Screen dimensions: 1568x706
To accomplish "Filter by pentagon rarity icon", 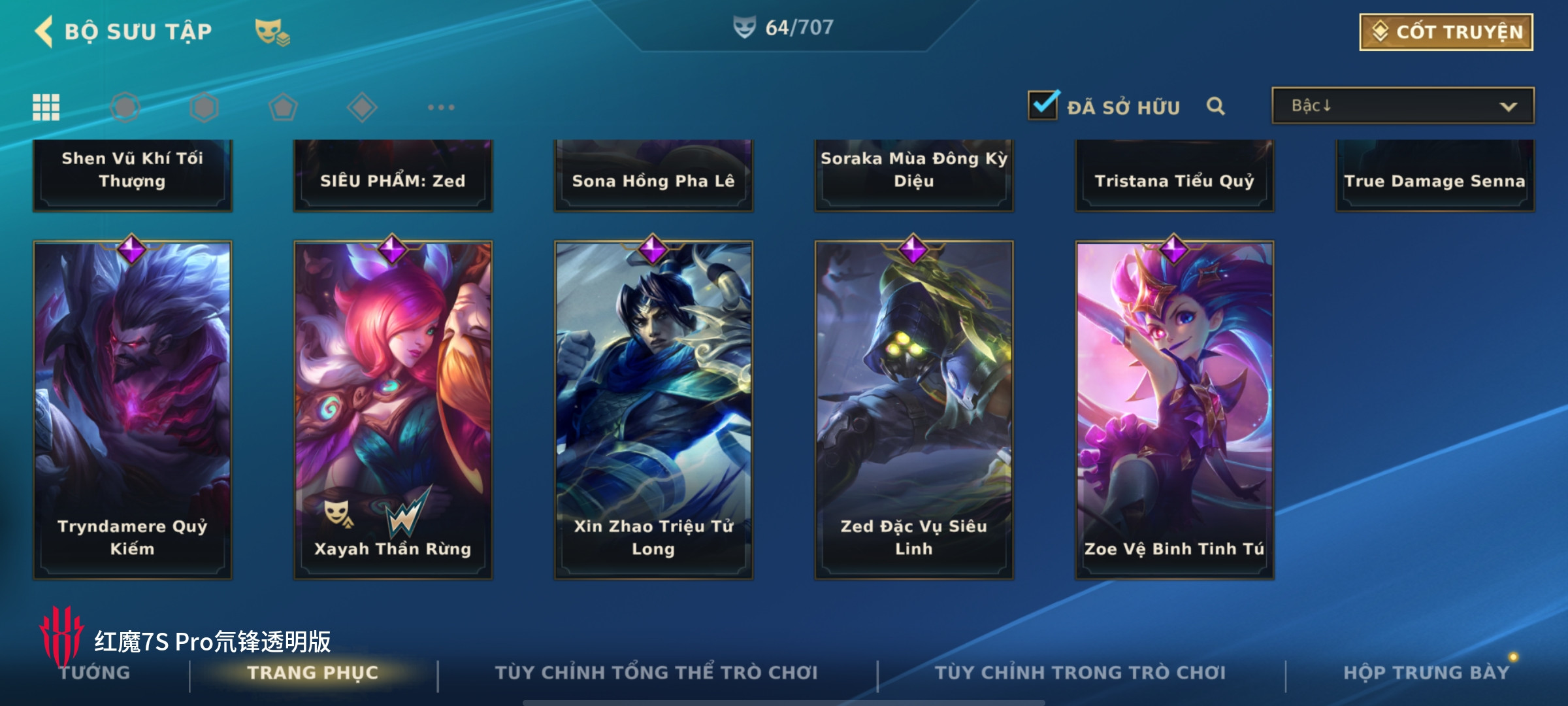I will click(283, 107).
